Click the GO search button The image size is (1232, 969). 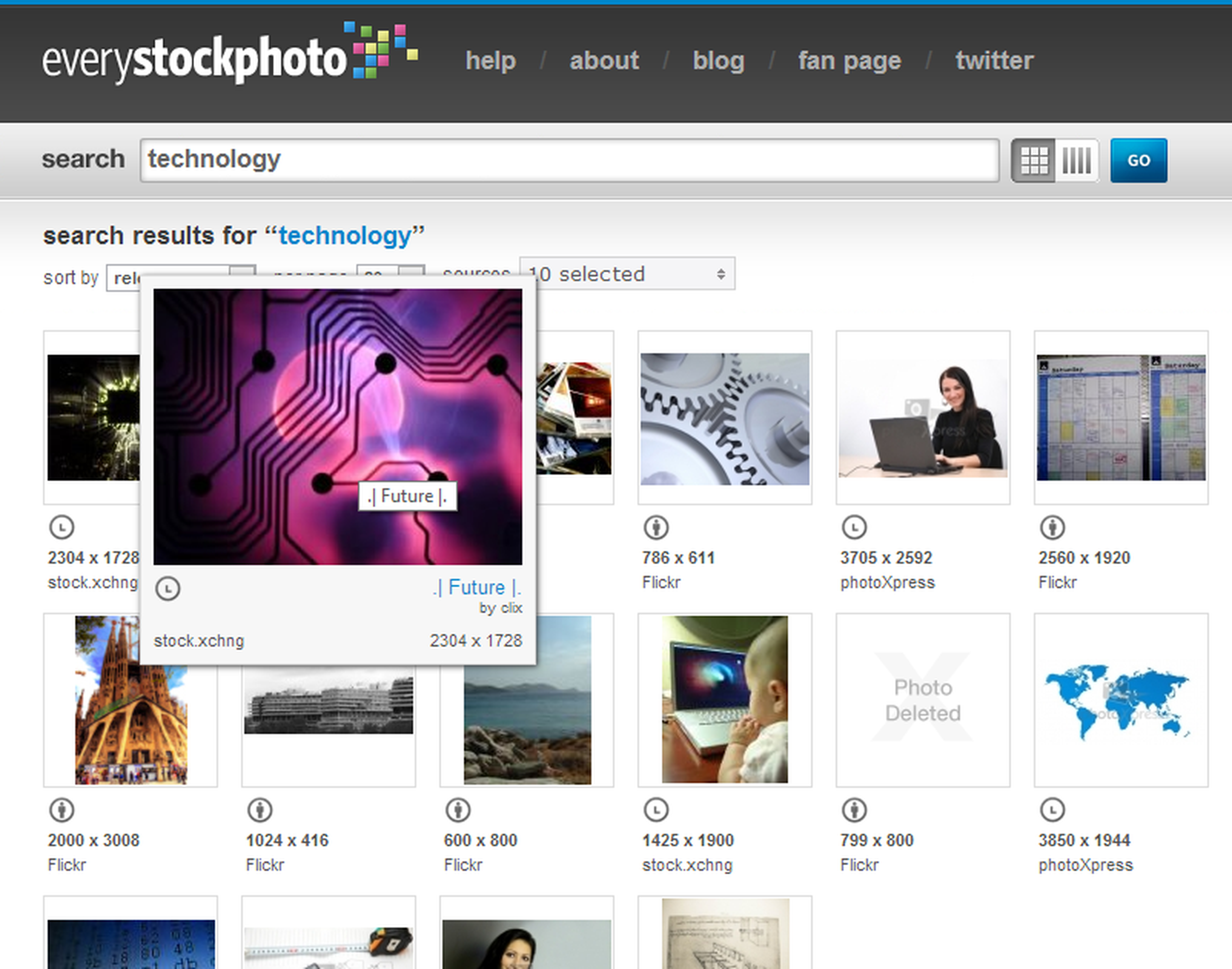[x=1138, y=161]
